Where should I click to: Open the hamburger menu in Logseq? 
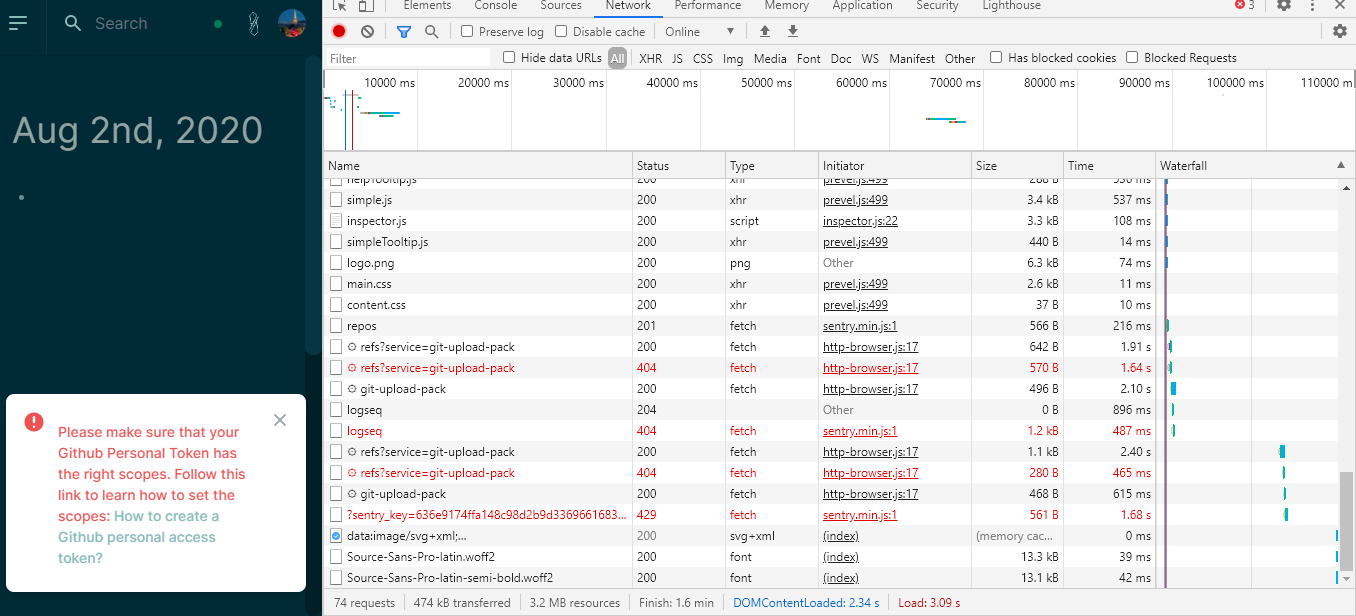18,23
